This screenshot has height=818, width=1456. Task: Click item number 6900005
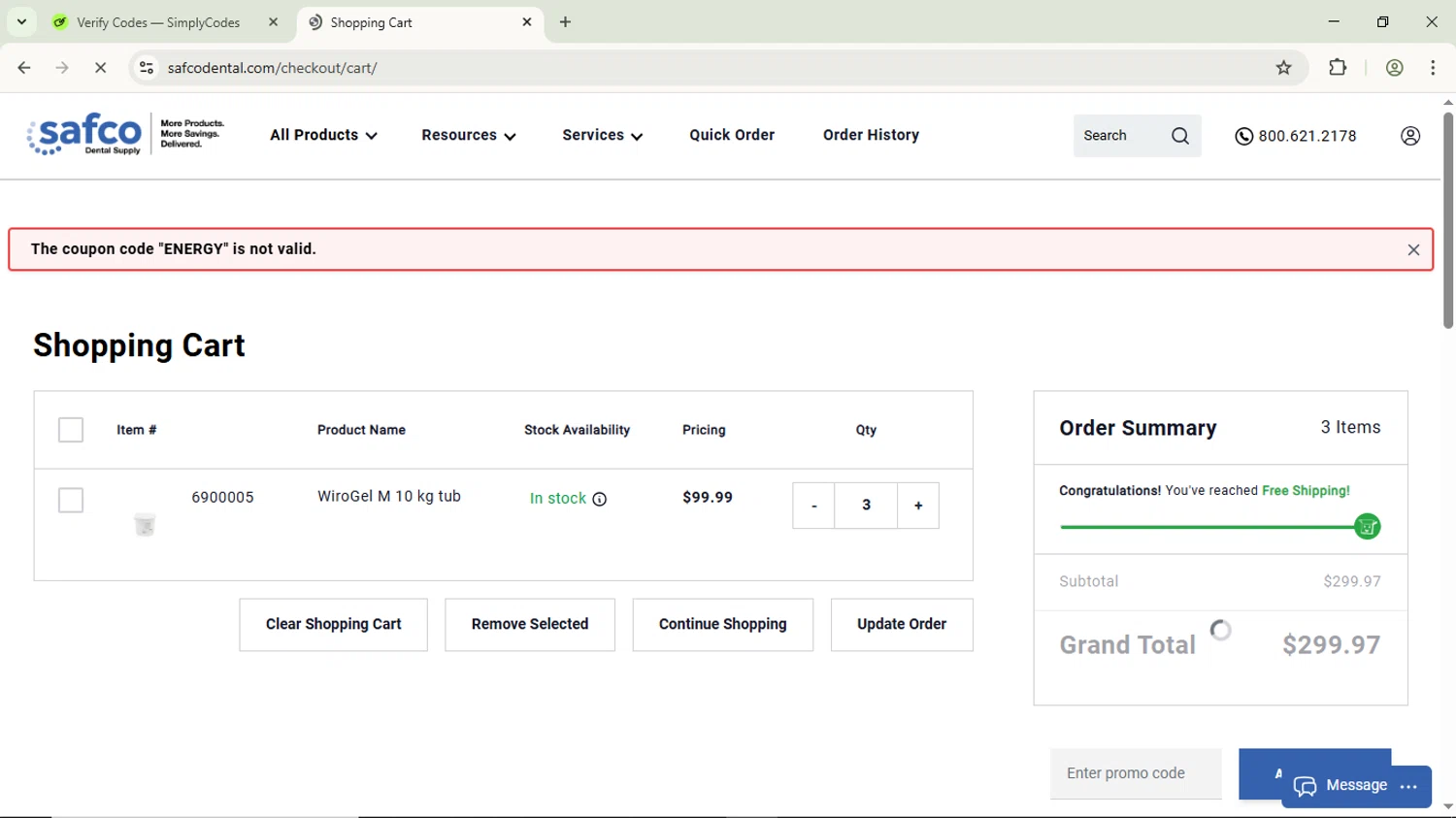222,498
